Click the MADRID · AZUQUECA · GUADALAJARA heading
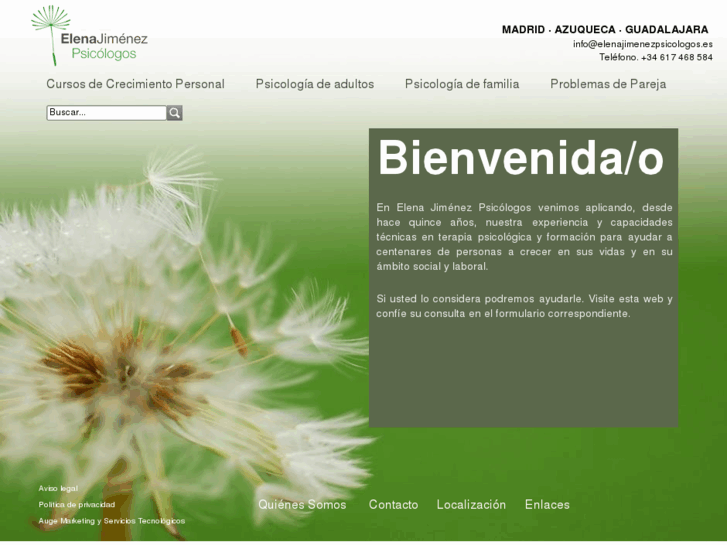727x545 pixels. point(605,30)
